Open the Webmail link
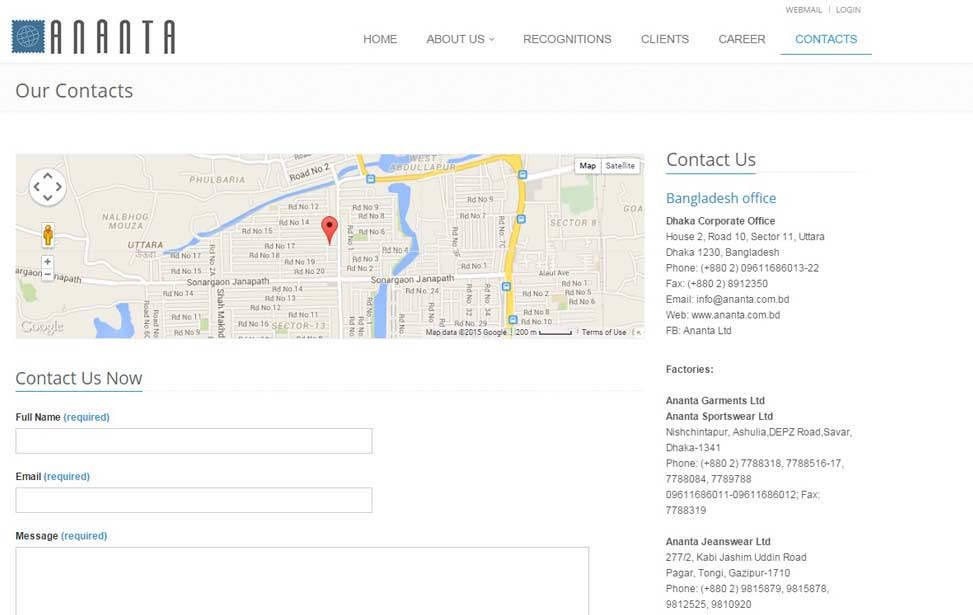Image resolution: width=973 pixels, height=615 pixels. point(803,10)
